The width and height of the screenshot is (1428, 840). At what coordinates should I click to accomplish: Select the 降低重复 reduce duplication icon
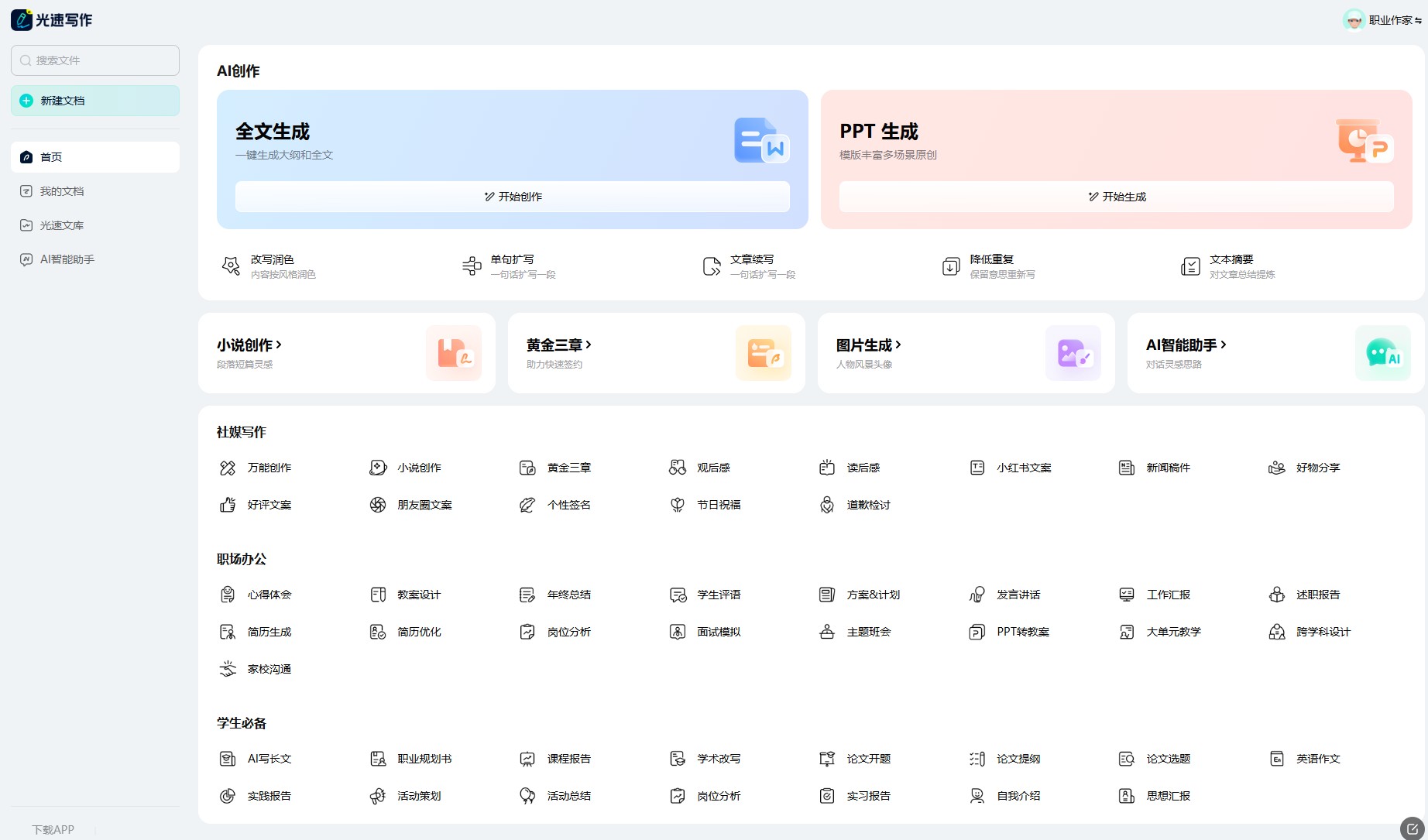tap(951, 266)
